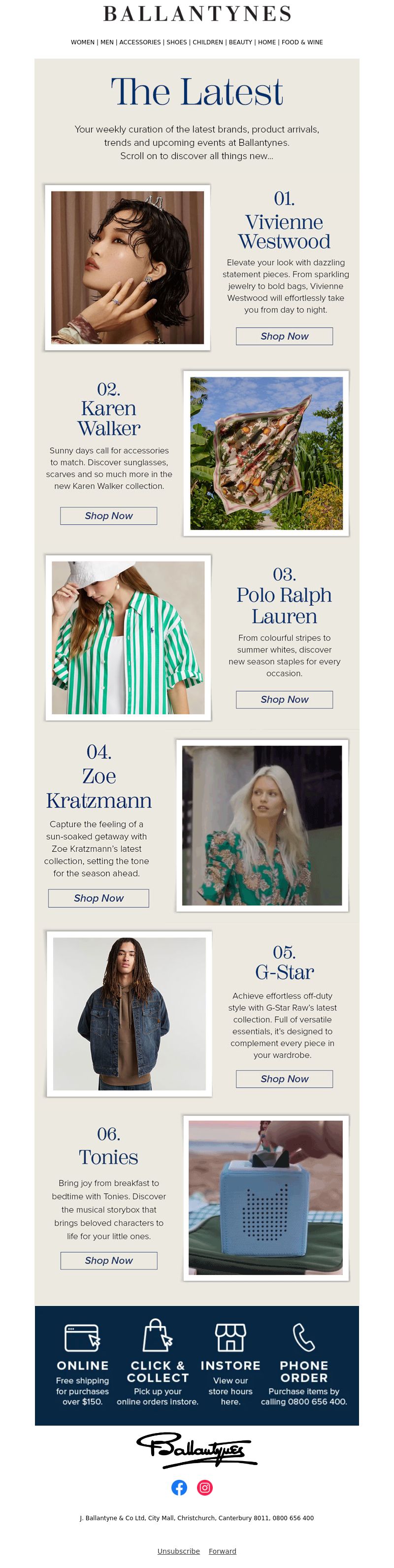Viewport: 394px width, 1568px height.
Task: Shop Now for Polo Ralph Lauren
Action: 284,700
